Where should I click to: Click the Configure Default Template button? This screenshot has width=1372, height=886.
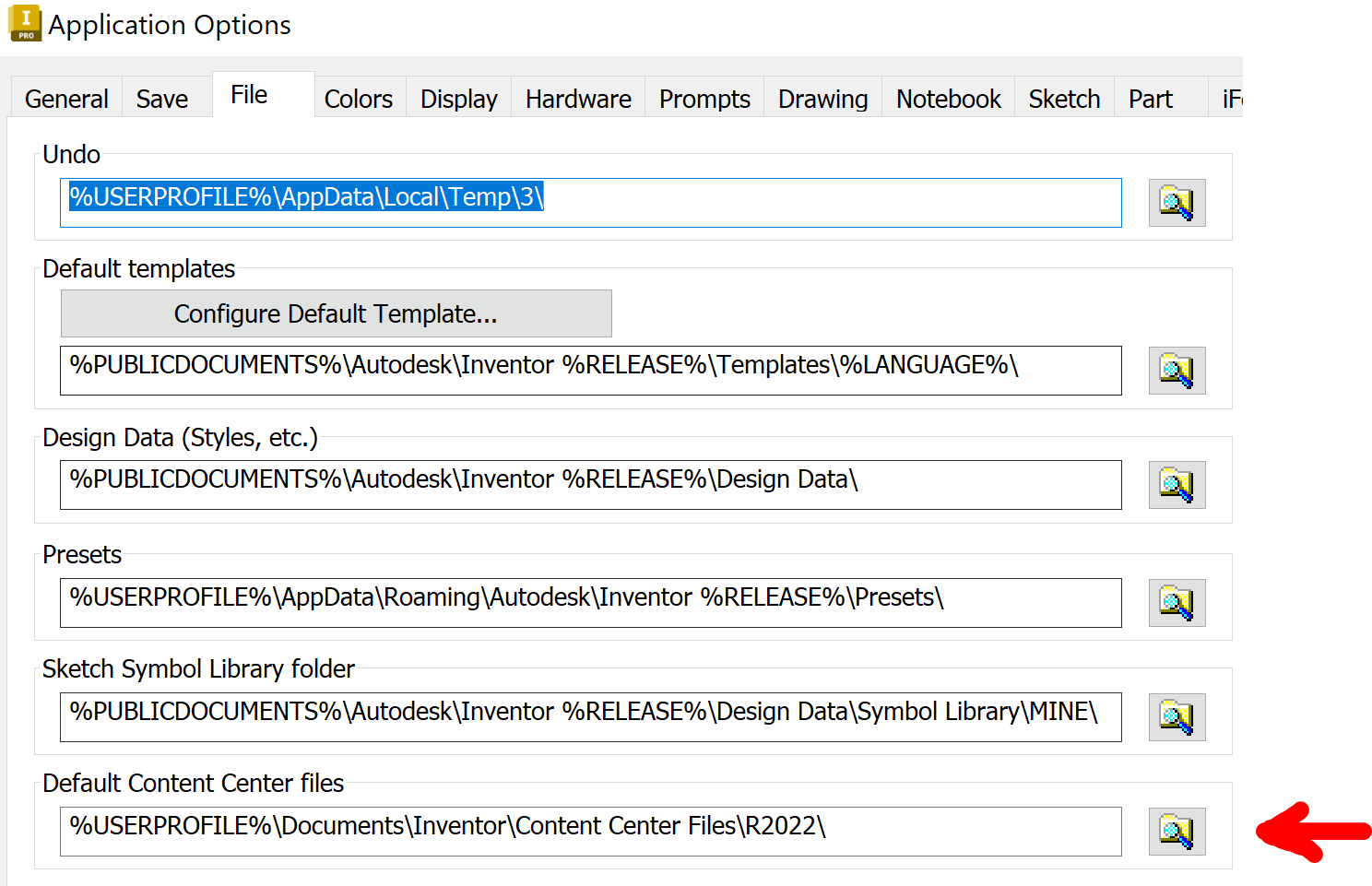(337, 313)
